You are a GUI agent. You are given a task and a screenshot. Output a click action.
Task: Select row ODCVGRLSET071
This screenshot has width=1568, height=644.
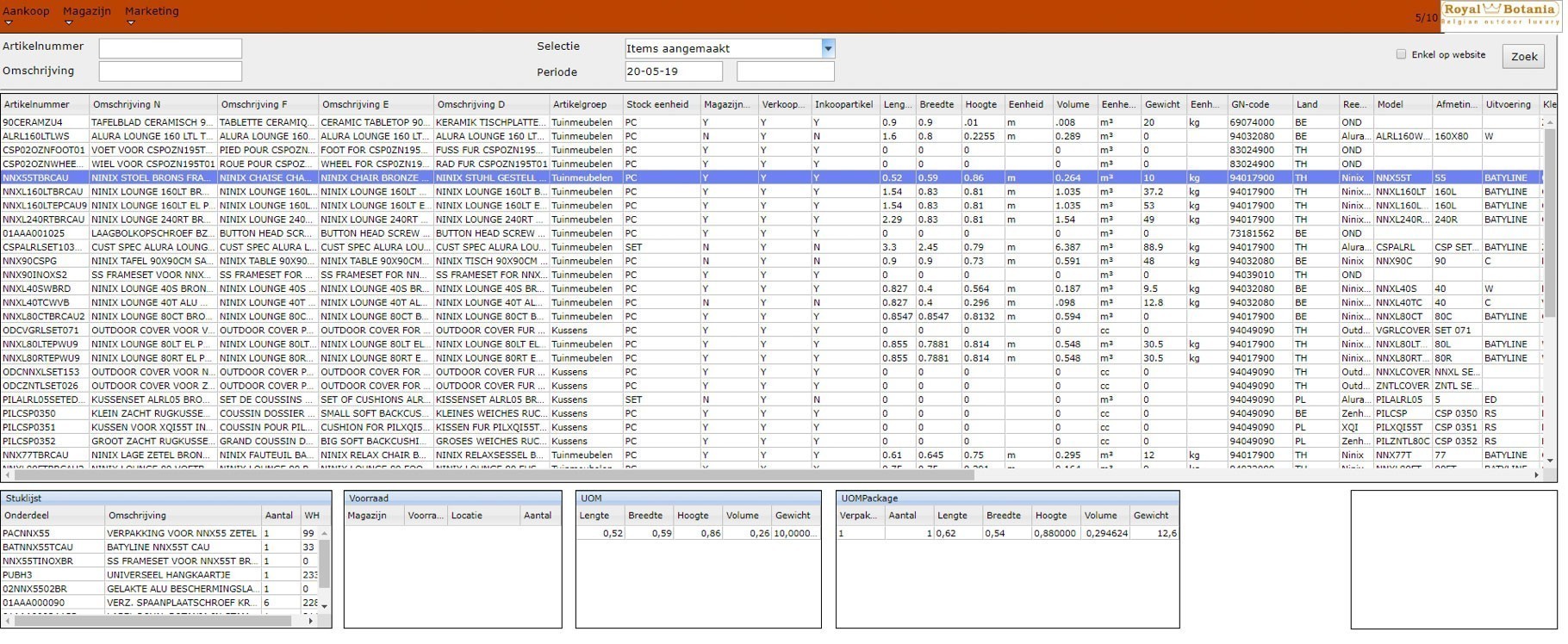(771, 330)
